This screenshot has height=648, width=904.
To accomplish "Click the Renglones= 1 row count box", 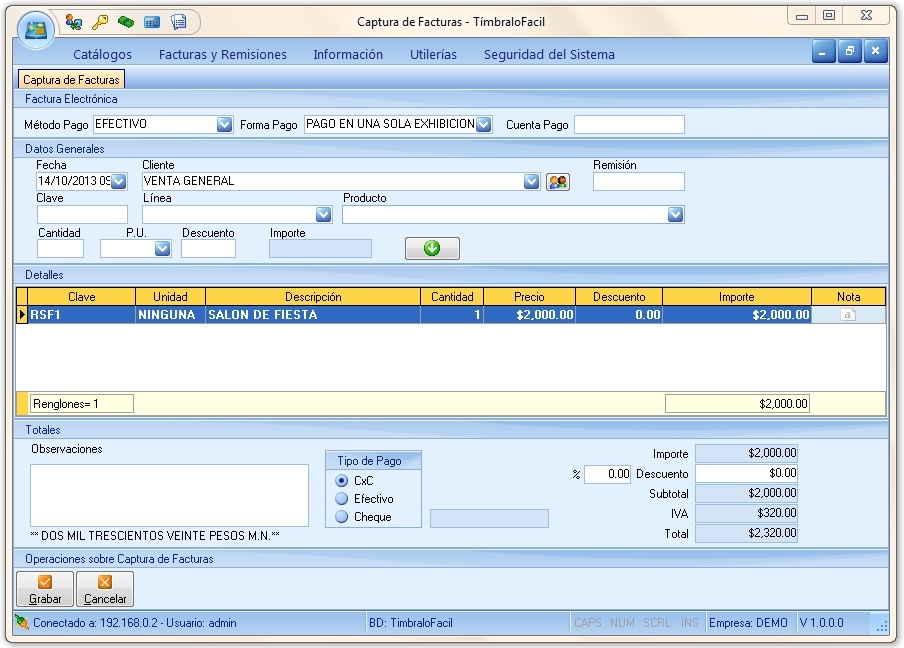I will click(x=82, y=404).
